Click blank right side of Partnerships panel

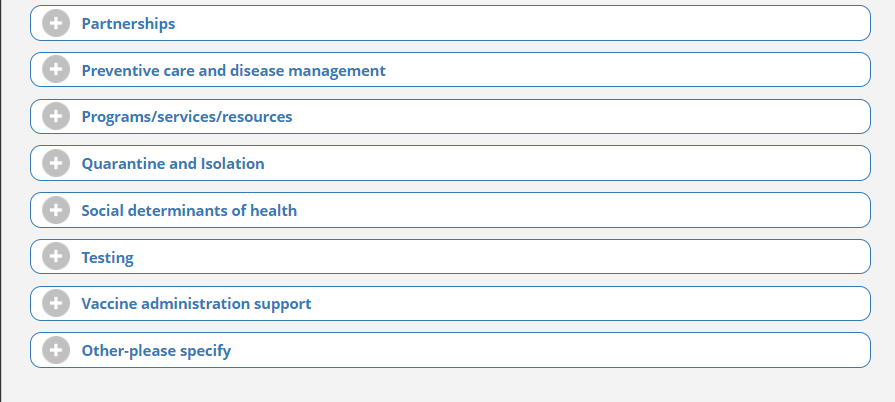coord(600,23)
